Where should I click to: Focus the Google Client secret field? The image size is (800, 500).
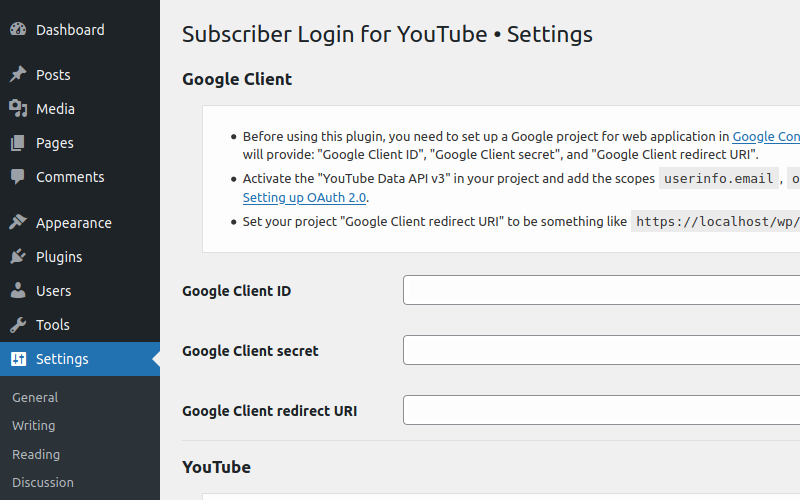[602, 350]
